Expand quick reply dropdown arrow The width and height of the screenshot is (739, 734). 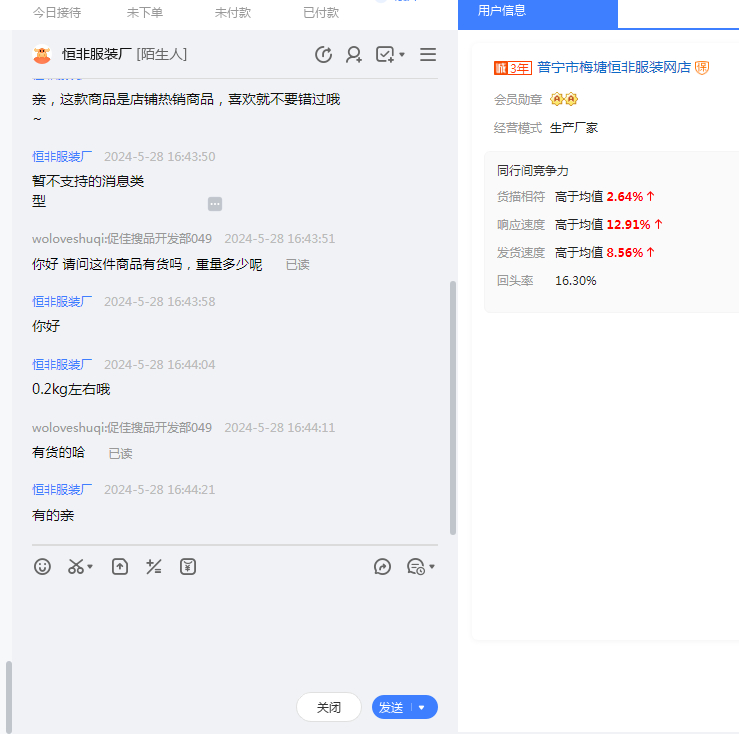click(432, 567)
